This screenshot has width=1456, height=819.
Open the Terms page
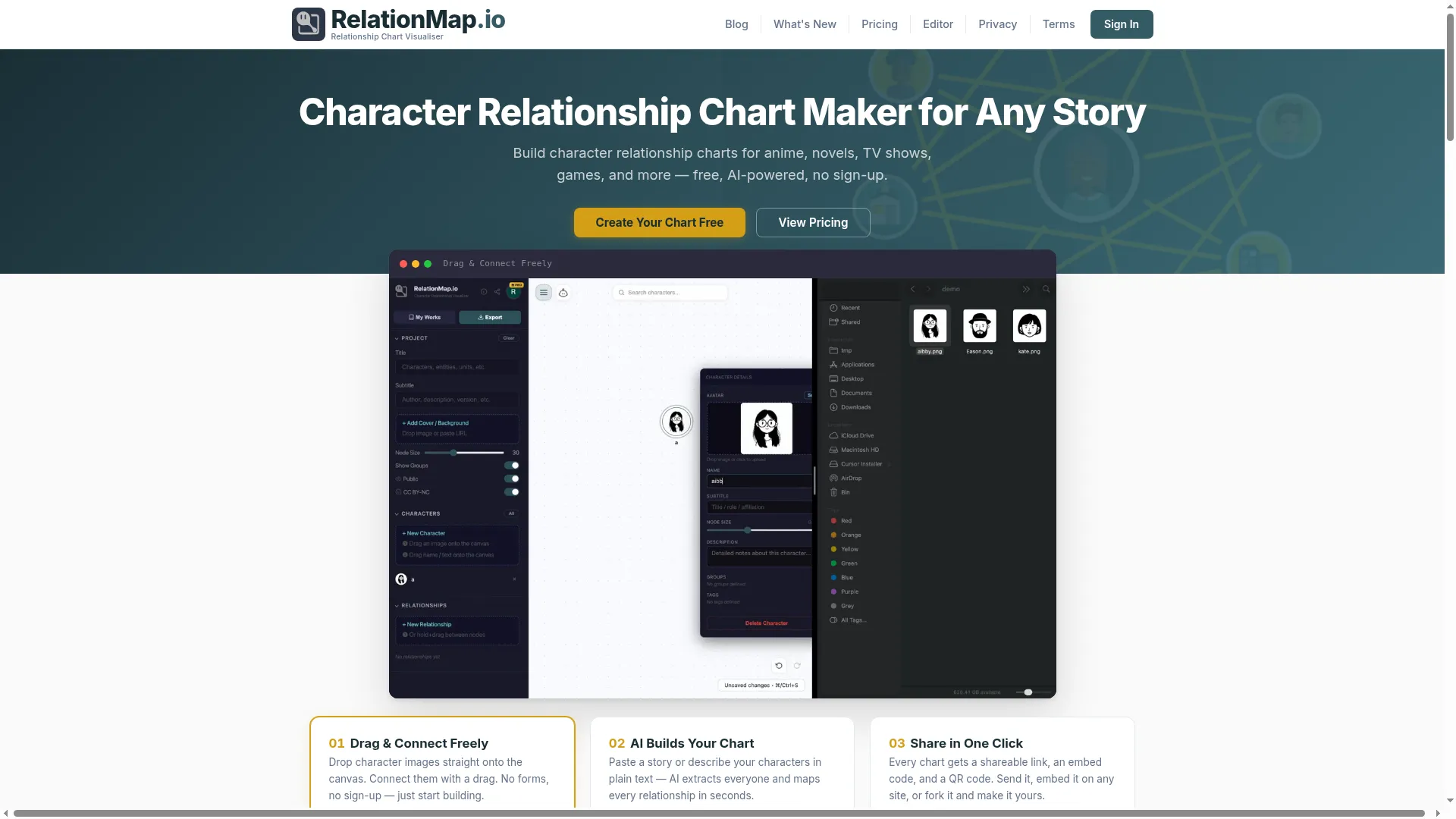click(1059, 24)
